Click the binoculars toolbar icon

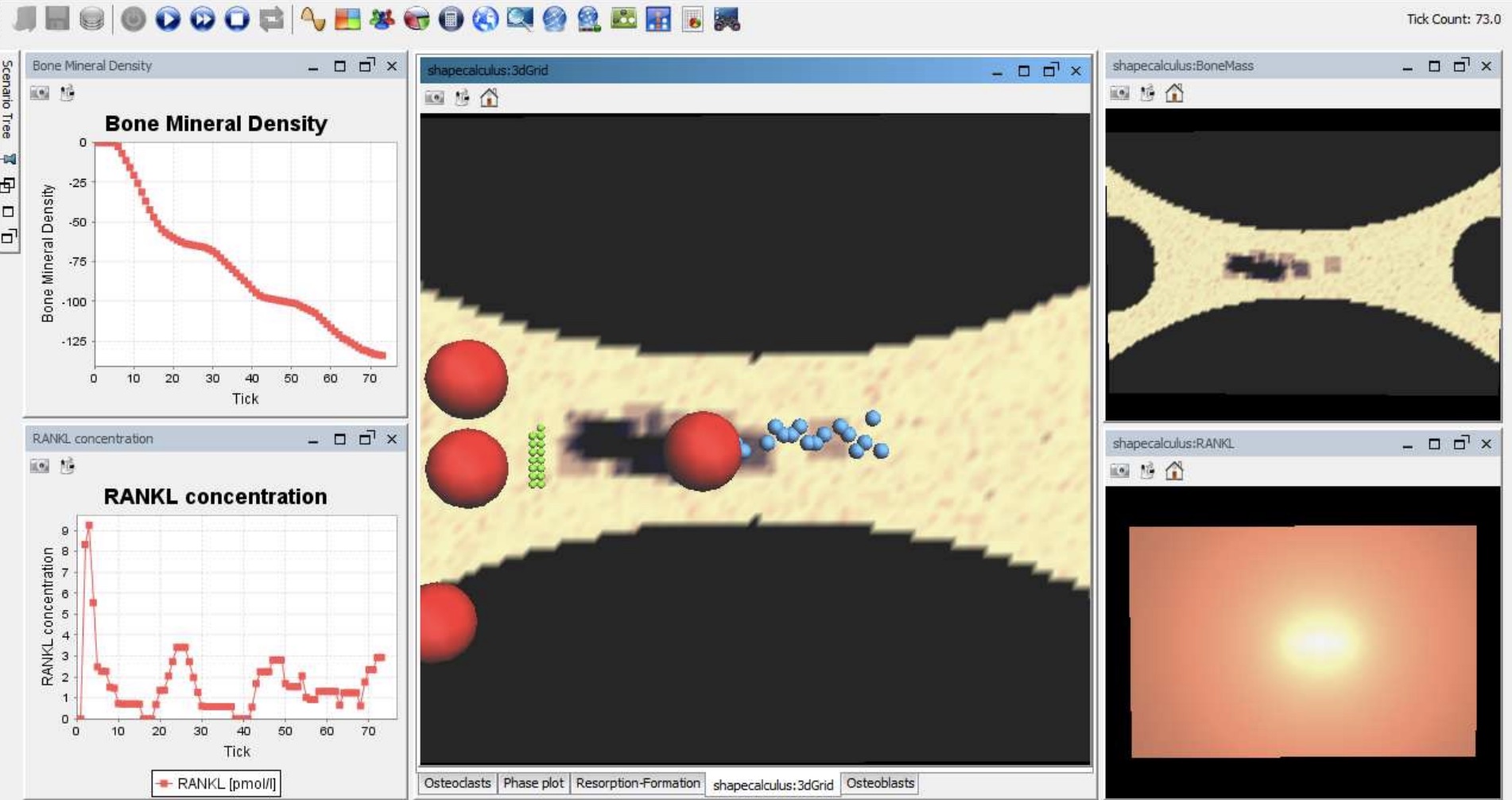[x=727, y=19]
